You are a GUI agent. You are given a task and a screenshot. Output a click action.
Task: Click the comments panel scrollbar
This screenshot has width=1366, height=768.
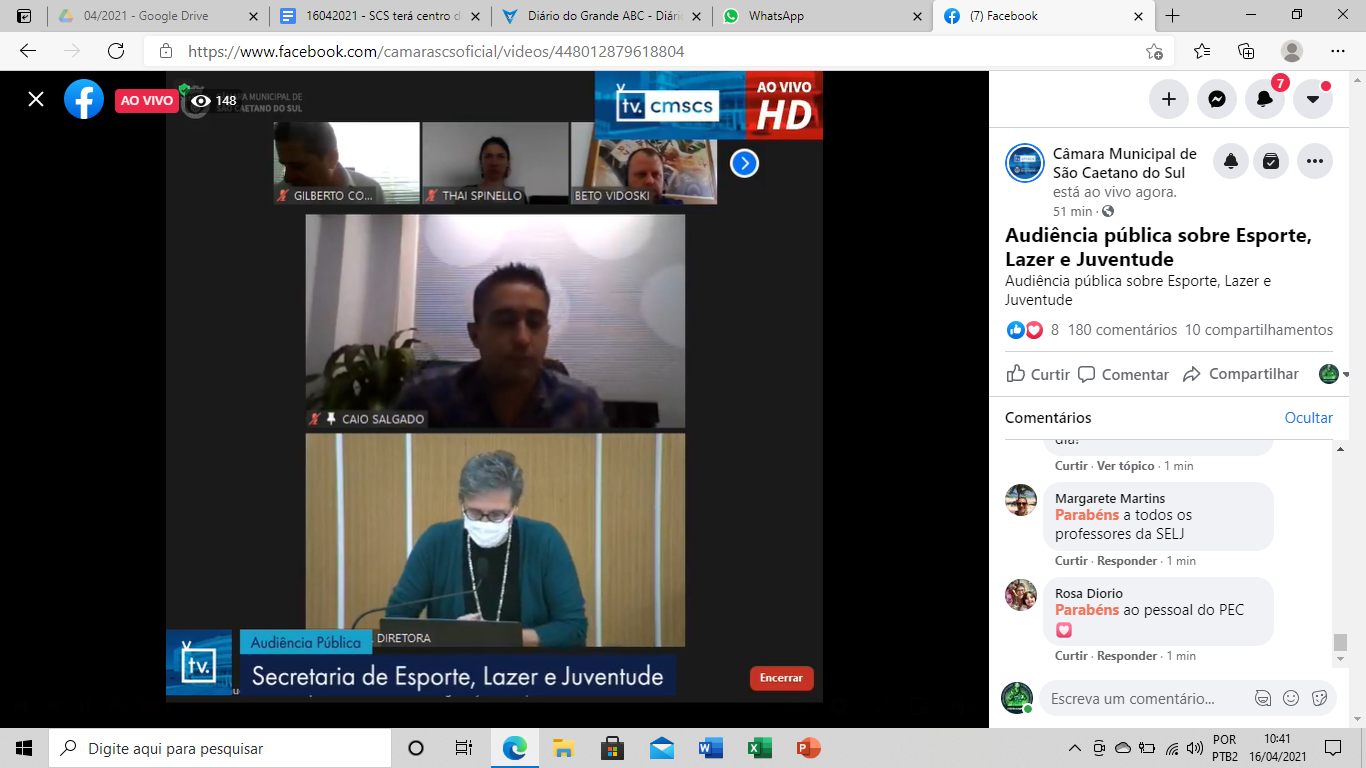click(x=1341, y=642)
